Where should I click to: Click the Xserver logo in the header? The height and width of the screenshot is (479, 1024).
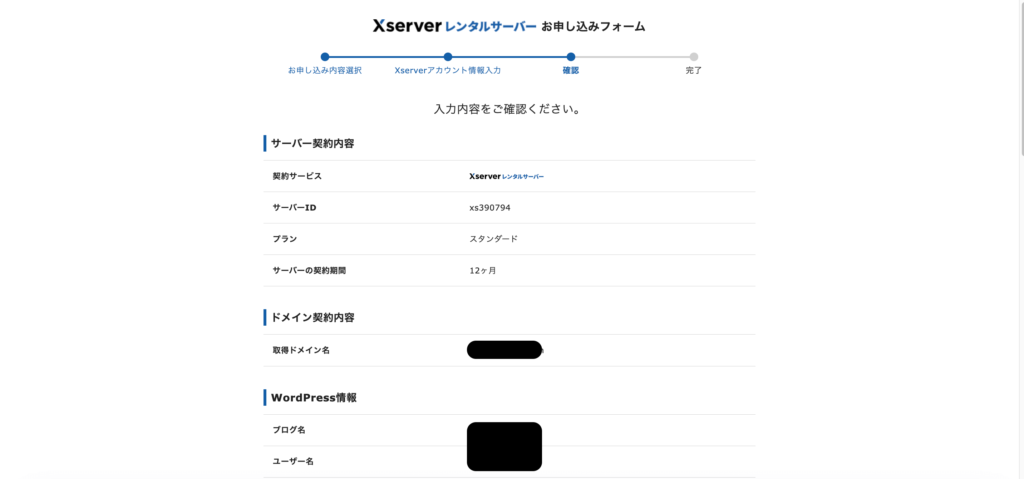point(455,26)
